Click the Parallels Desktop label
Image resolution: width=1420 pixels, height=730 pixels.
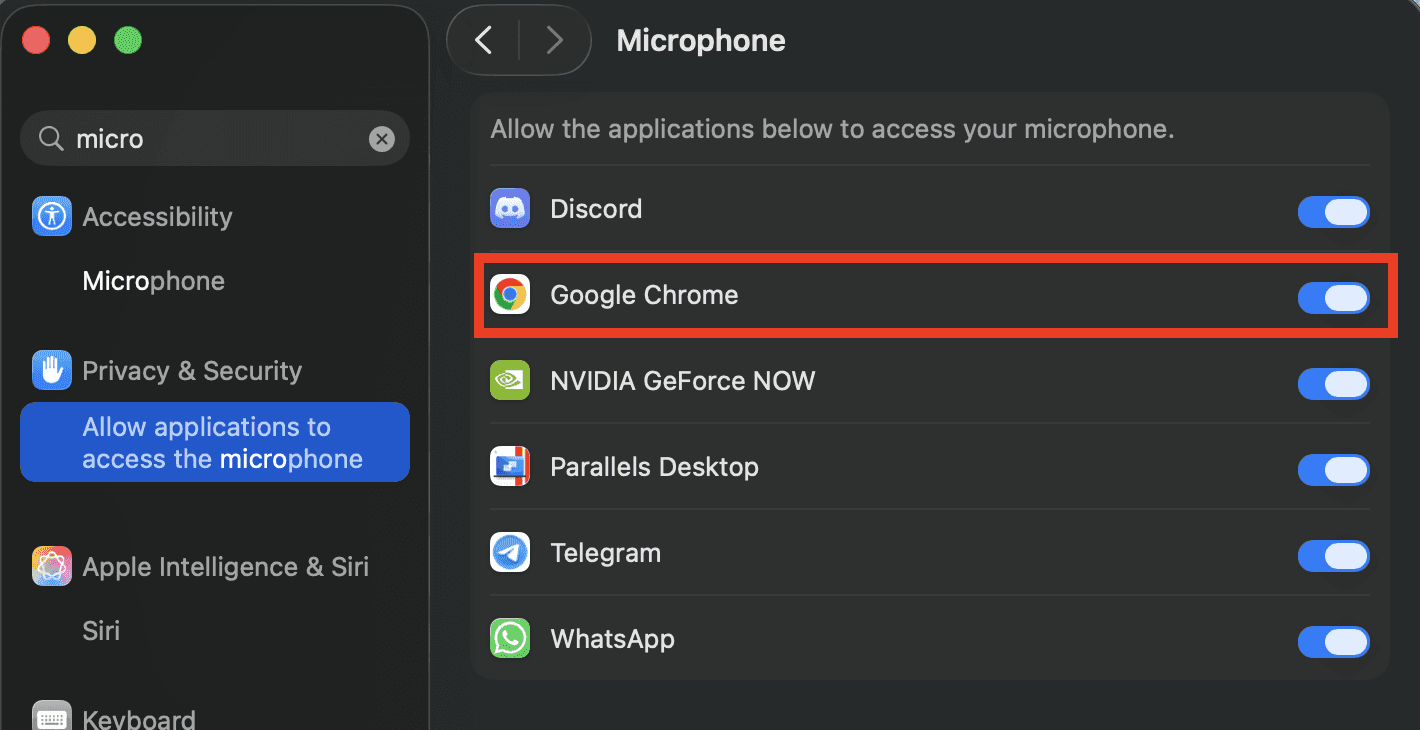coord(655,467)
